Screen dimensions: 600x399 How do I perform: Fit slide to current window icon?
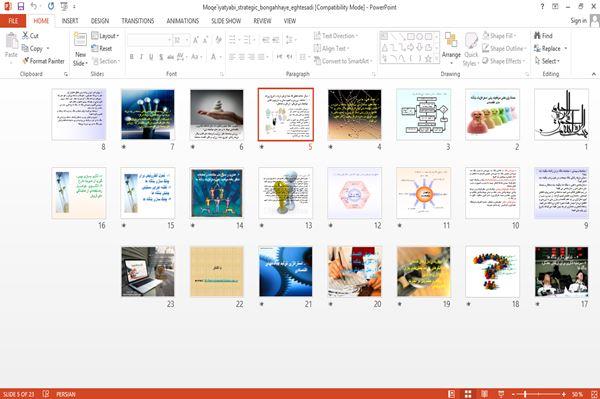pos(594,394)
